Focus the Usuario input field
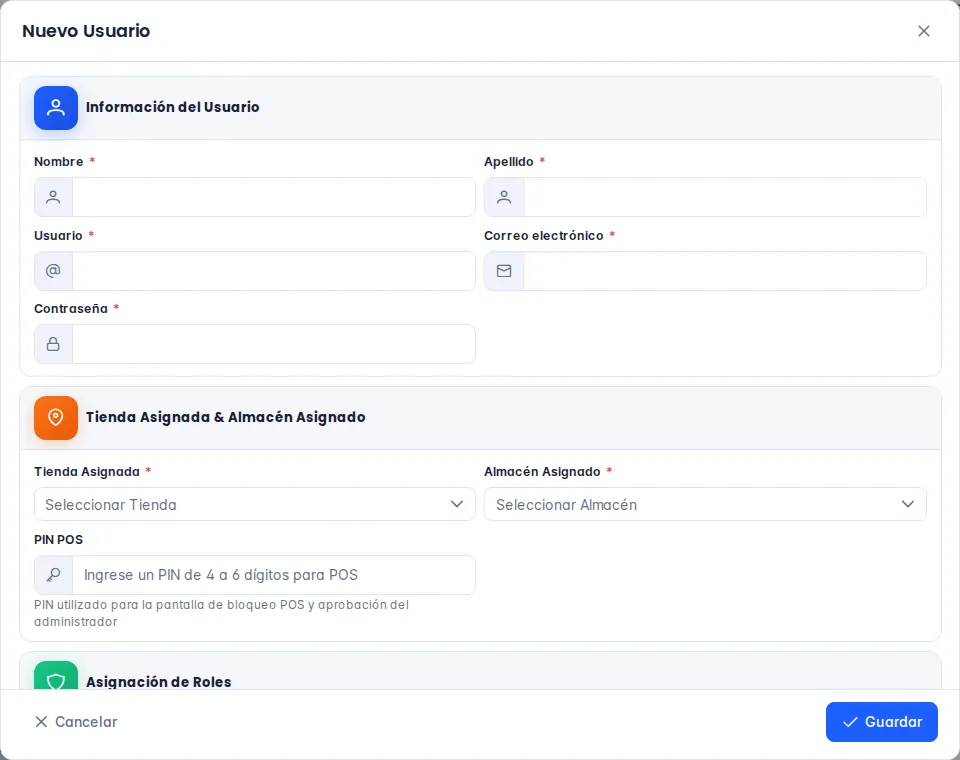 pos(274,271)
